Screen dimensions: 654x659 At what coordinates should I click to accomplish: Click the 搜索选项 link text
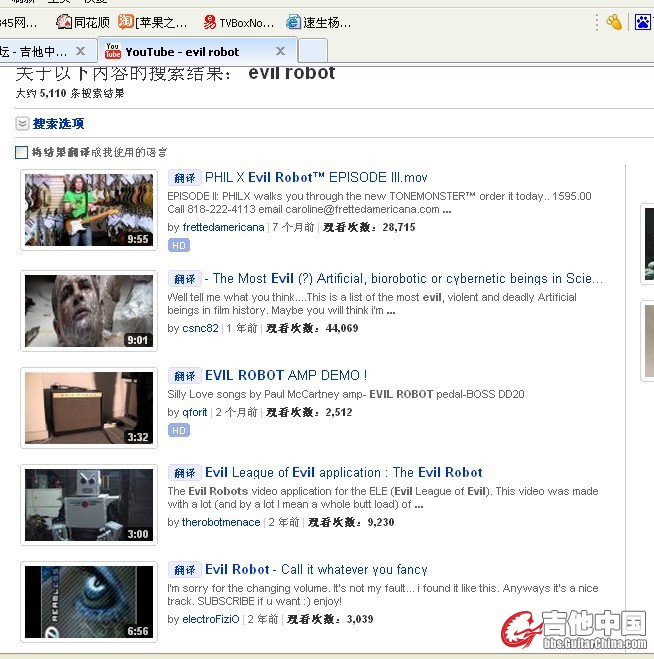tap(58, 124)
